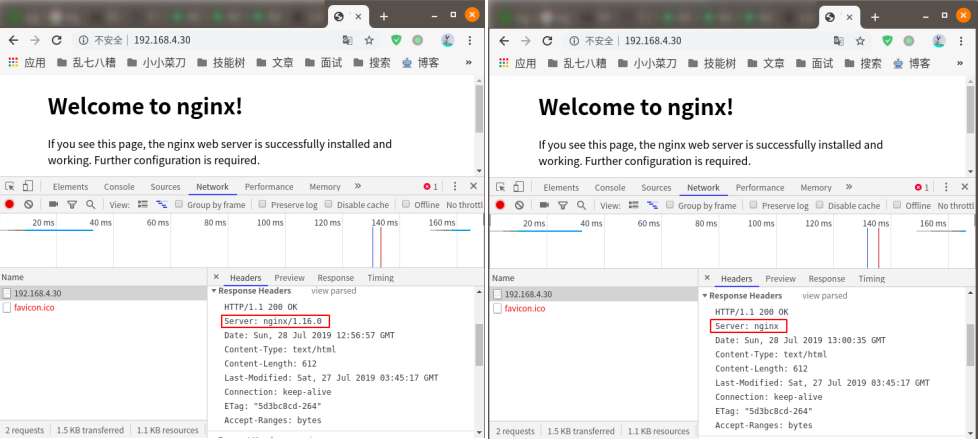Open the Elements tab in left DevTools

tap(70, 187)
